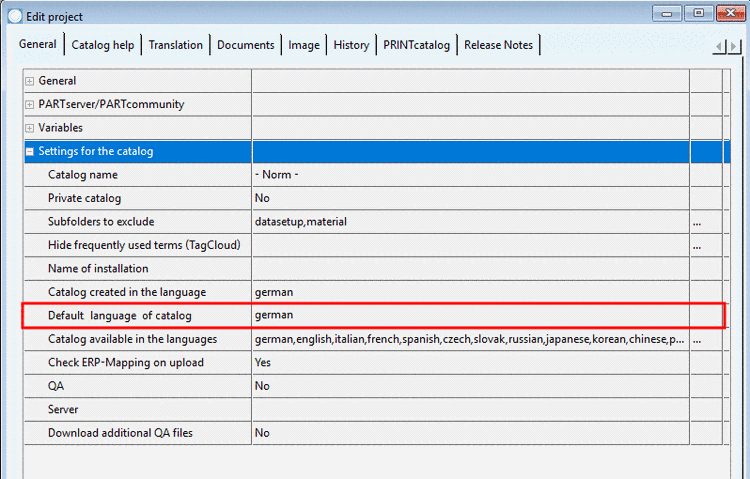
Task: Select Default language of catalog value 'german'
Action: [x=471, y=315]
